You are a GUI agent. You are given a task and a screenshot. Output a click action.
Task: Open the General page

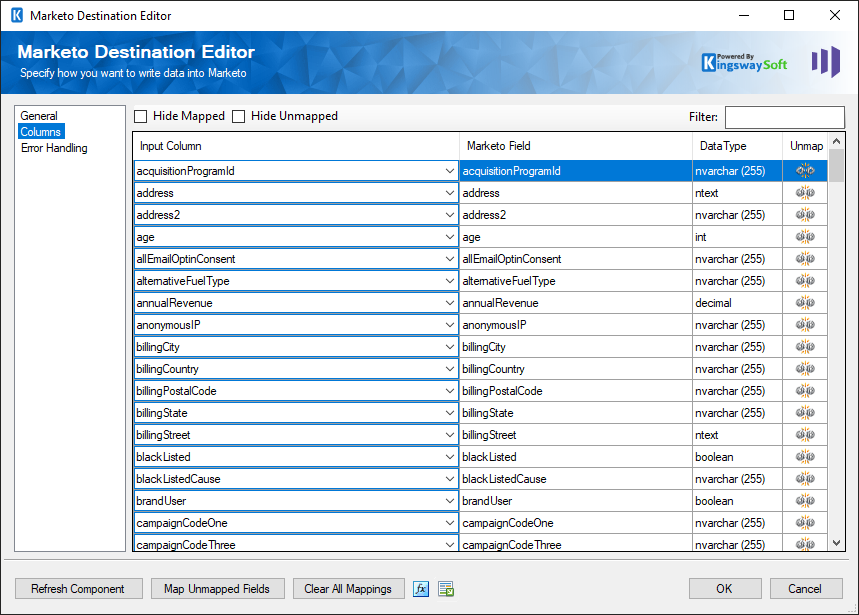39,116
